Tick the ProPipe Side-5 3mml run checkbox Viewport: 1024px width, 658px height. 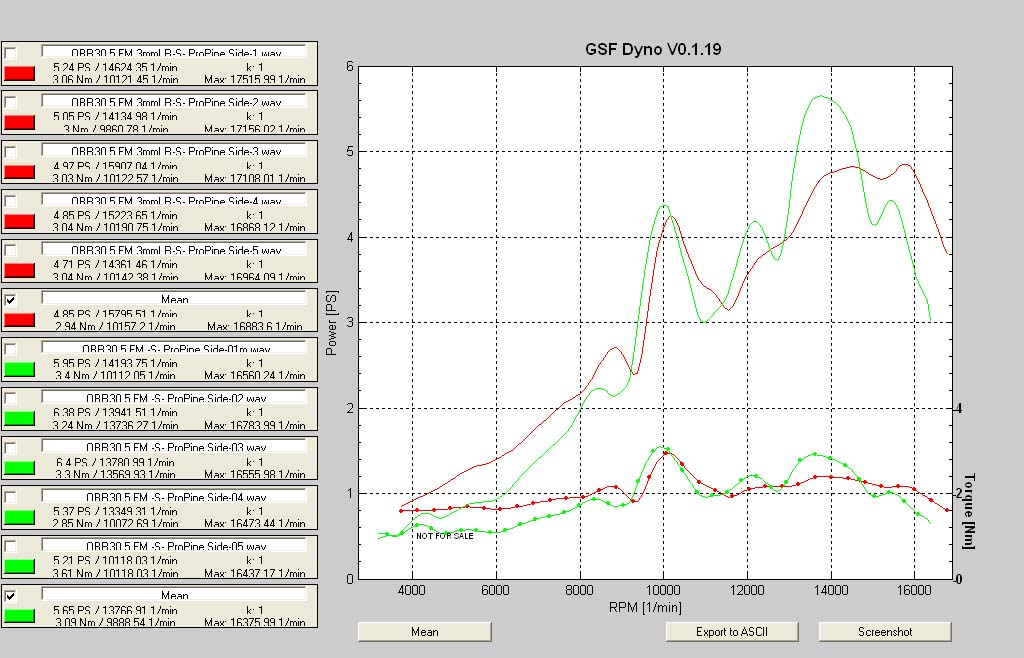[x=10, y=251]
